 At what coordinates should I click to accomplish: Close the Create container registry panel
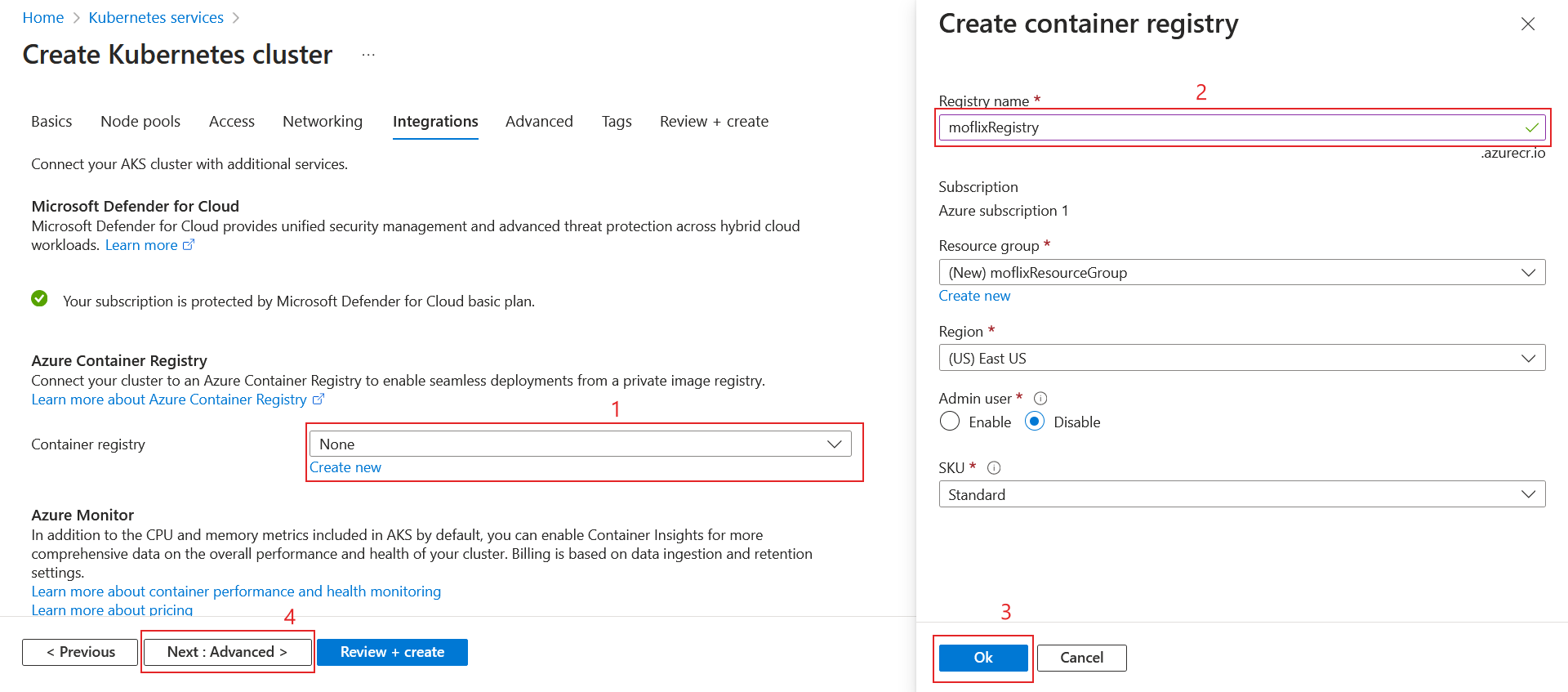(1527, 24)
